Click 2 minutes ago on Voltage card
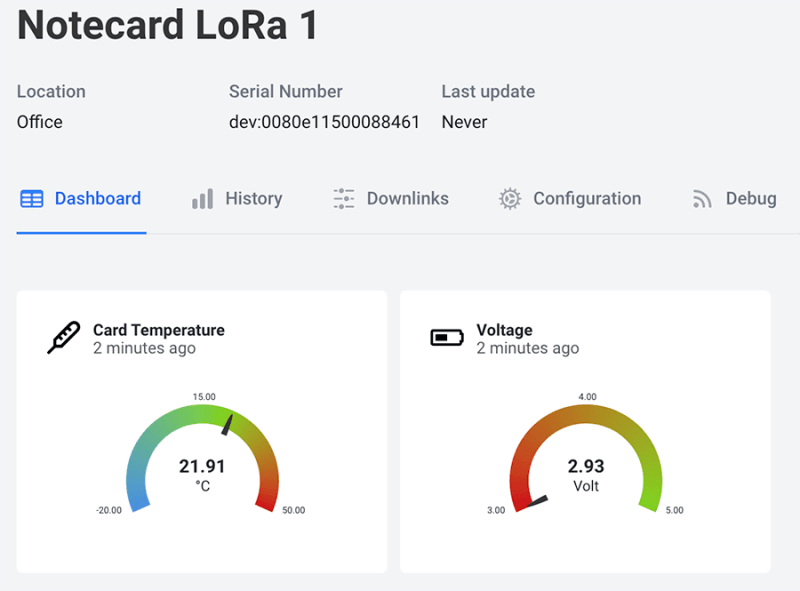 pos(527,348)
